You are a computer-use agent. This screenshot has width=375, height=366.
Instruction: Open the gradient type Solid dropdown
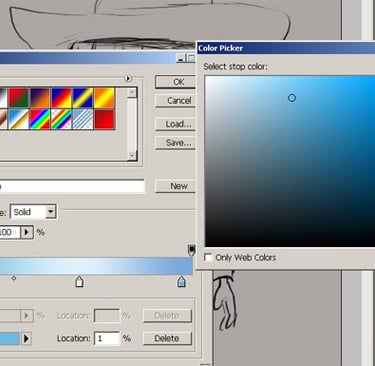pyautogui.click(x=50, y=212)
